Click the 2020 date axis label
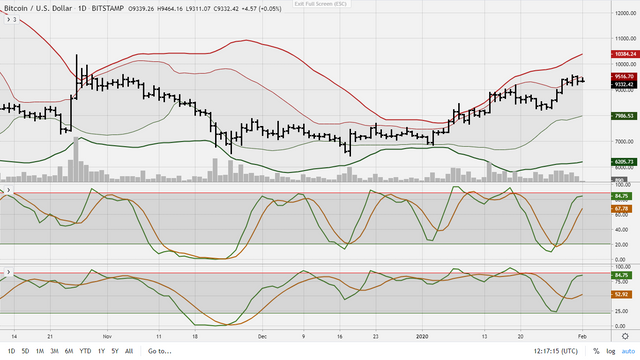Screen dimensions: 640x360 point(422,336)
